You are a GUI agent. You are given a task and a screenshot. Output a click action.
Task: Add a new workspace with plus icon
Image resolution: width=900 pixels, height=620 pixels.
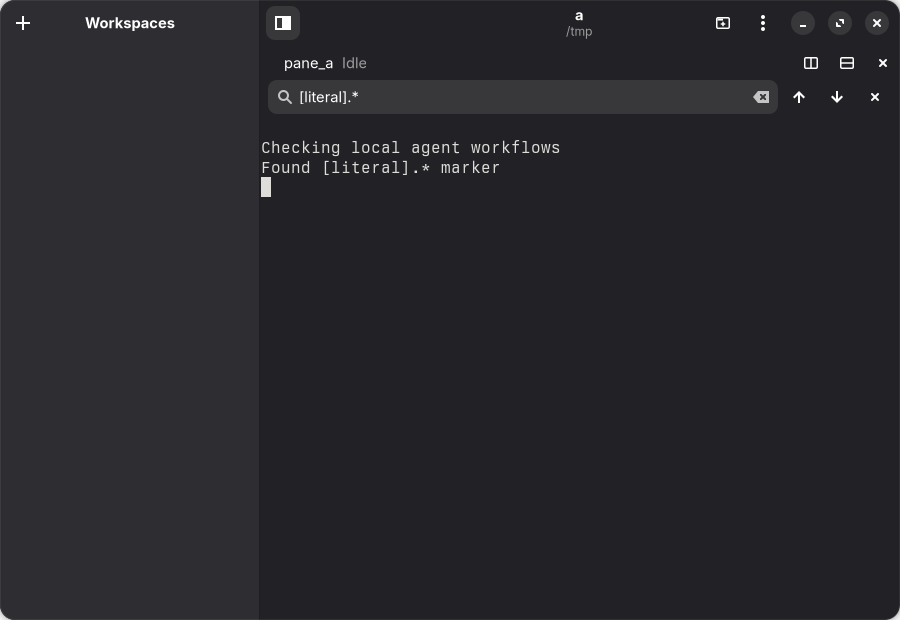(x=23, y=23)
